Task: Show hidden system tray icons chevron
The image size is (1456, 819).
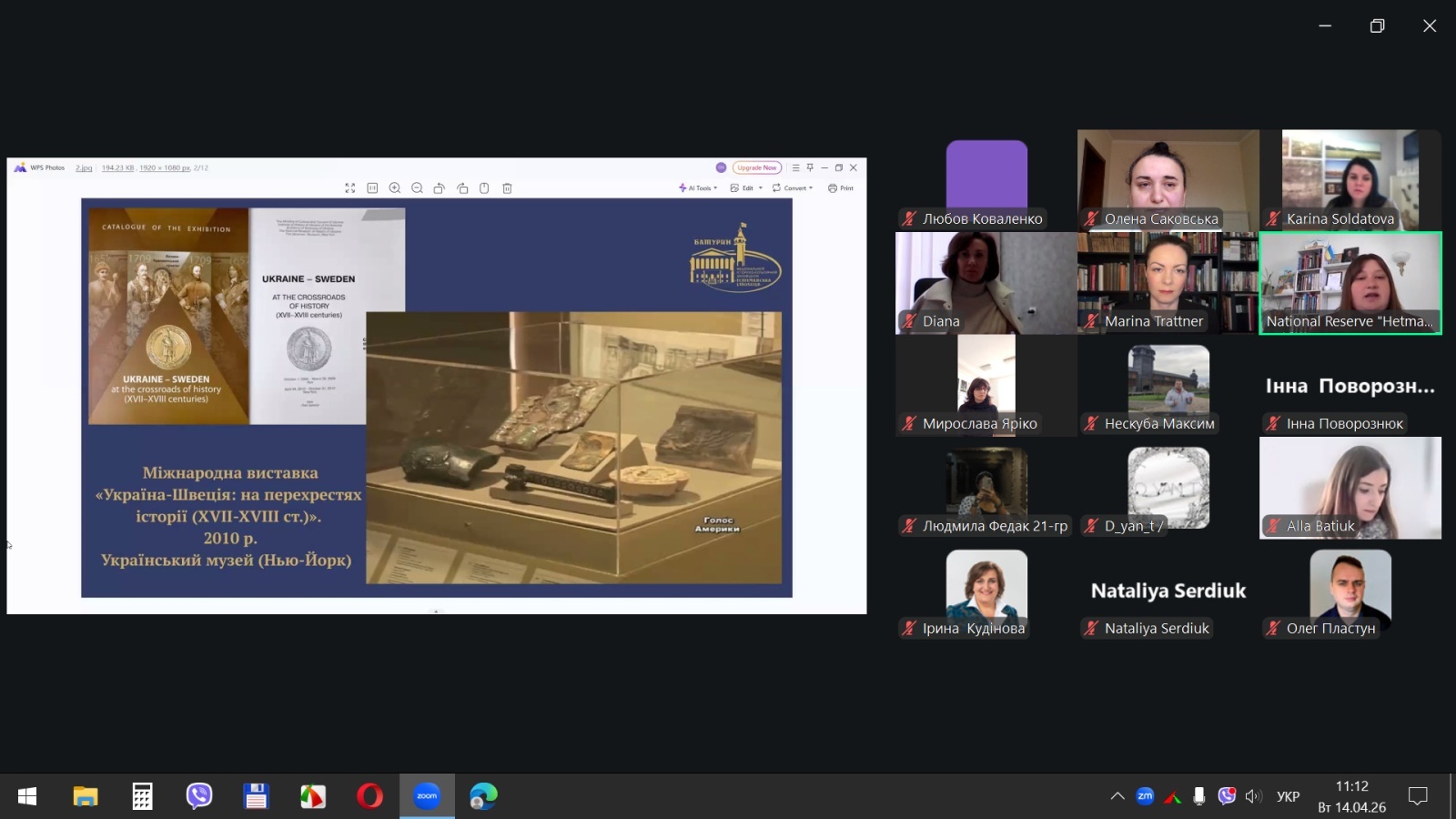Action: coord(1117,796)
